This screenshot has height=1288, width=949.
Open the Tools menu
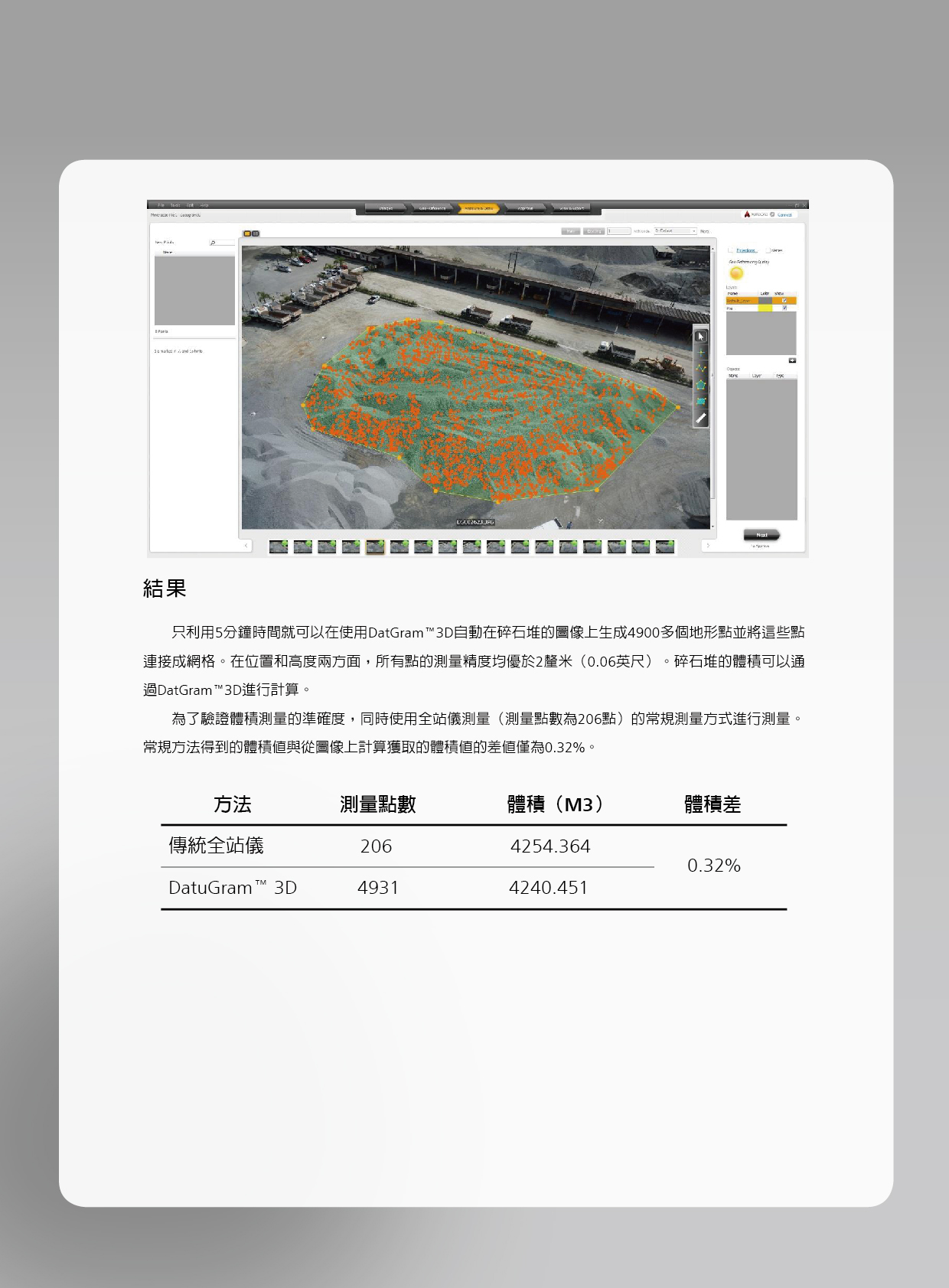[175, 205]
